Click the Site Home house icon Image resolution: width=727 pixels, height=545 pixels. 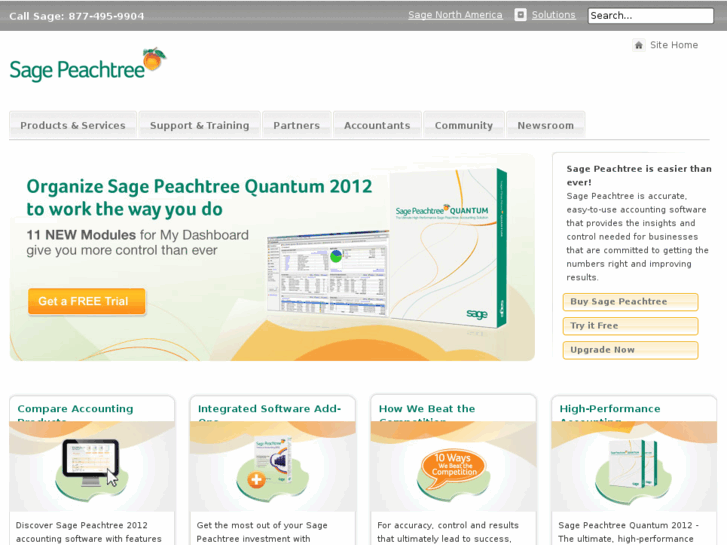click(638, 45)
